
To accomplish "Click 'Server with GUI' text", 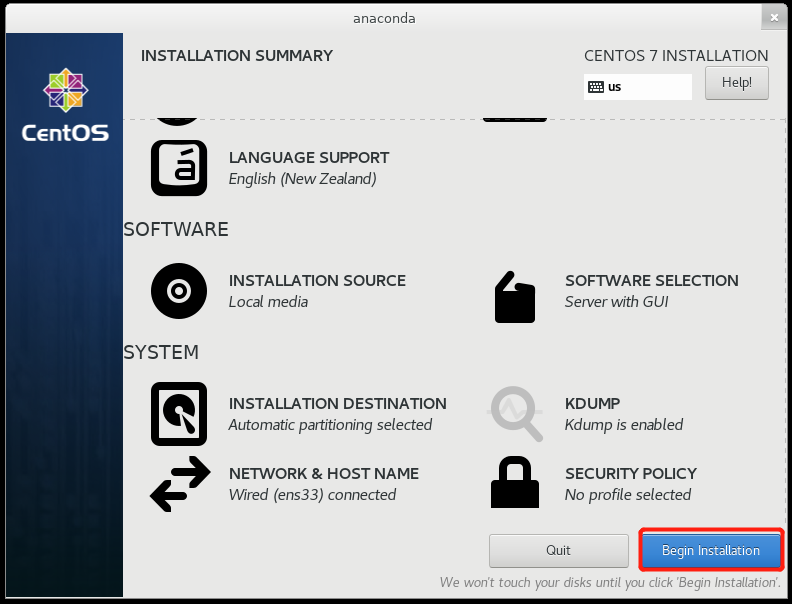I will point(616,302).
